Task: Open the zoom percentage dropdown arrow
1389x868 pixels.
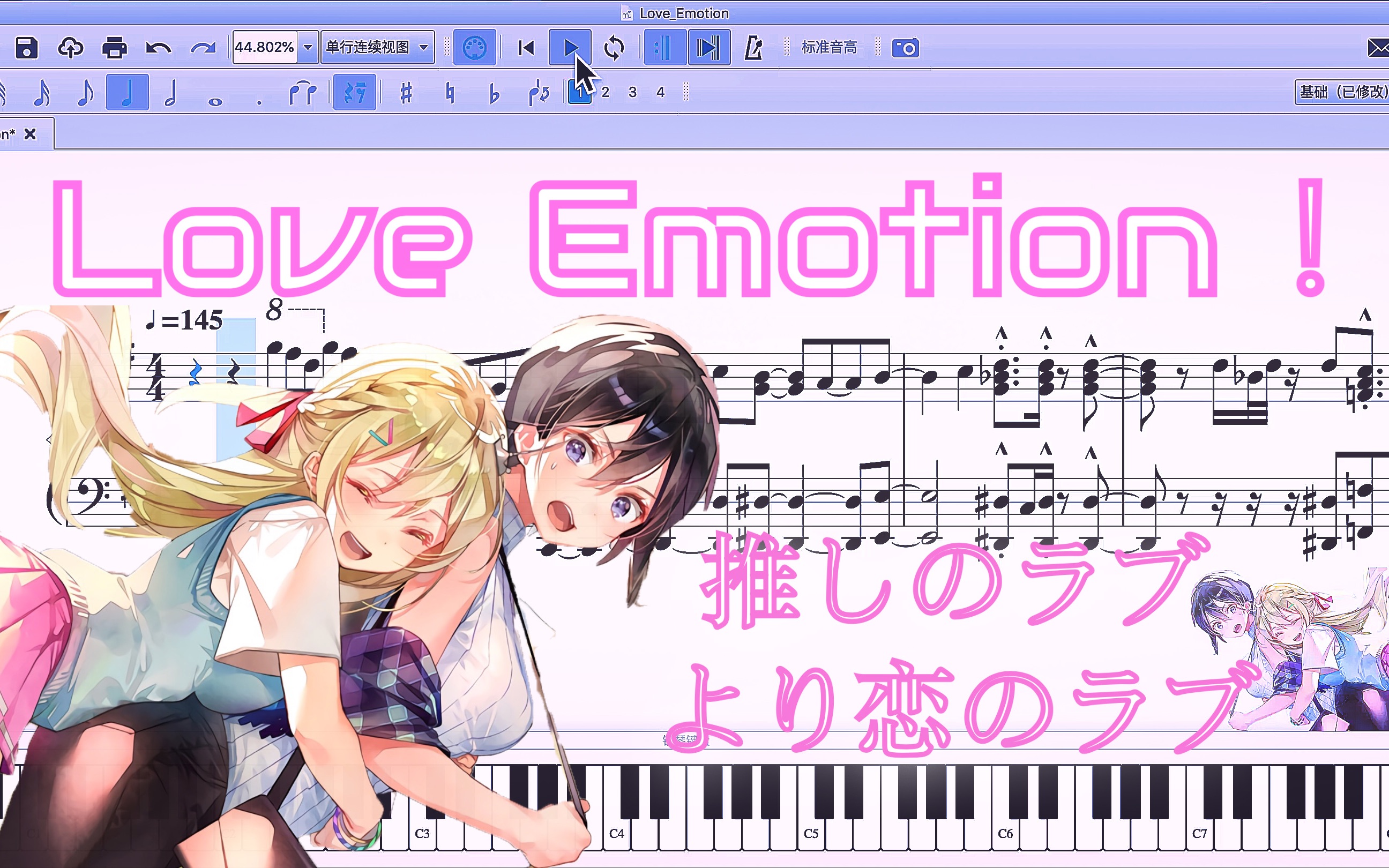Action: 308,47
